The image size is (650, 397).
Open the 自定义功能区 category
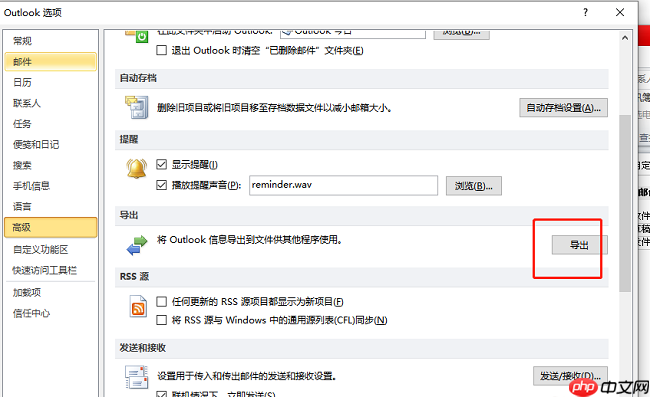pyautogui.click(x=41, y=249)
